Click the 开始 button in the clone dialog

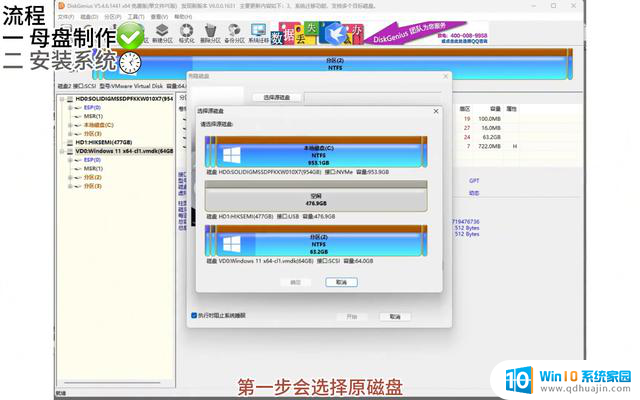[352, 317]
